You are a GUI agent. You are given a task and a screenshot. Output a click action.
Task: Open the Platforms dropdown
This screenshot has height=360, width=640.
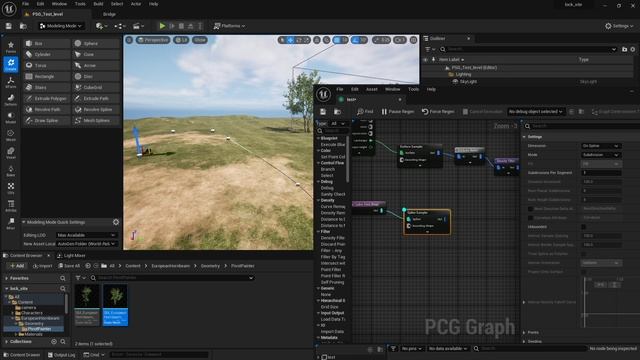point(229,26)
